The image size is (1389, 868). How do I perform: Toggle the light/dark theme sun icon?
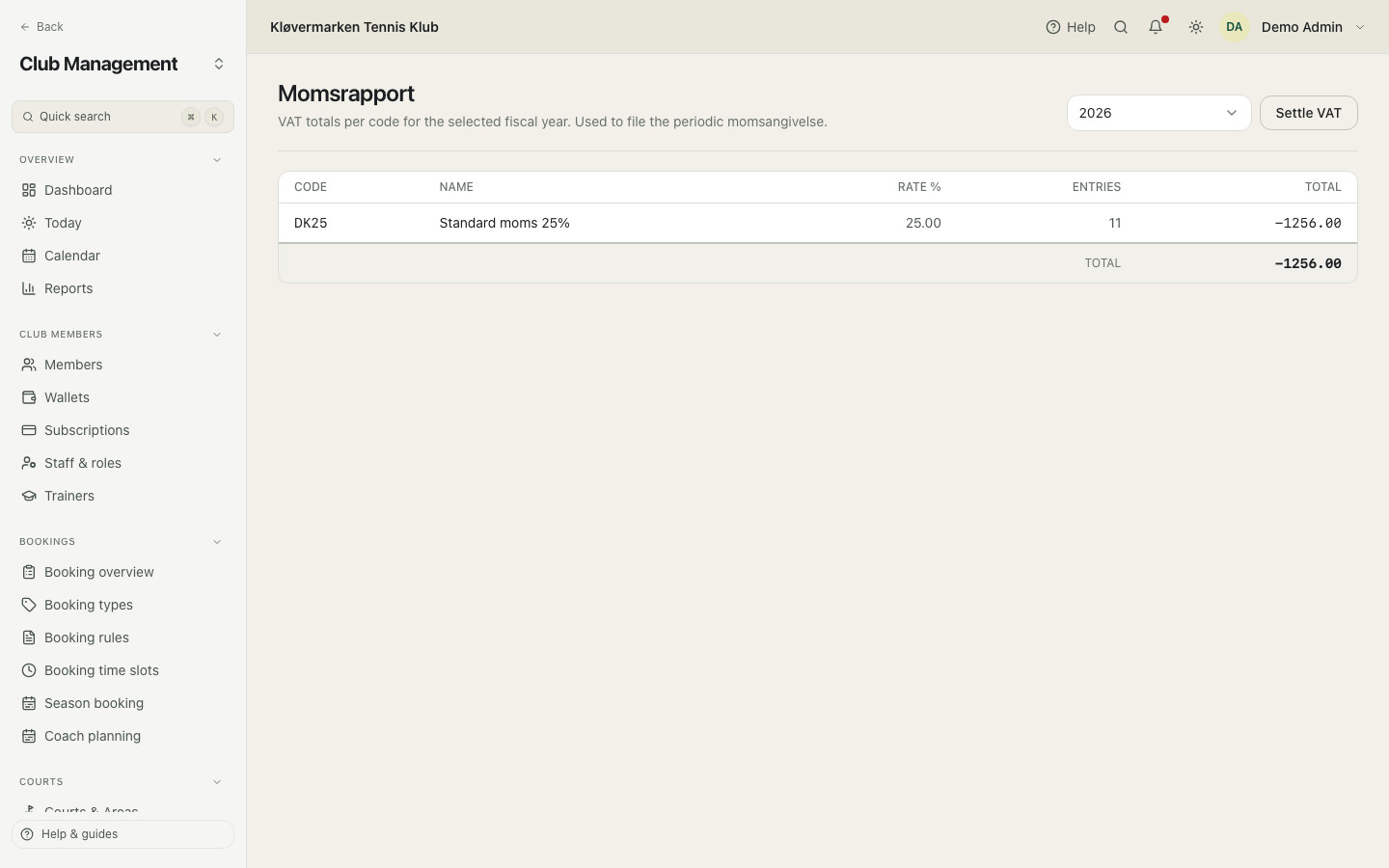point(1196,27)
